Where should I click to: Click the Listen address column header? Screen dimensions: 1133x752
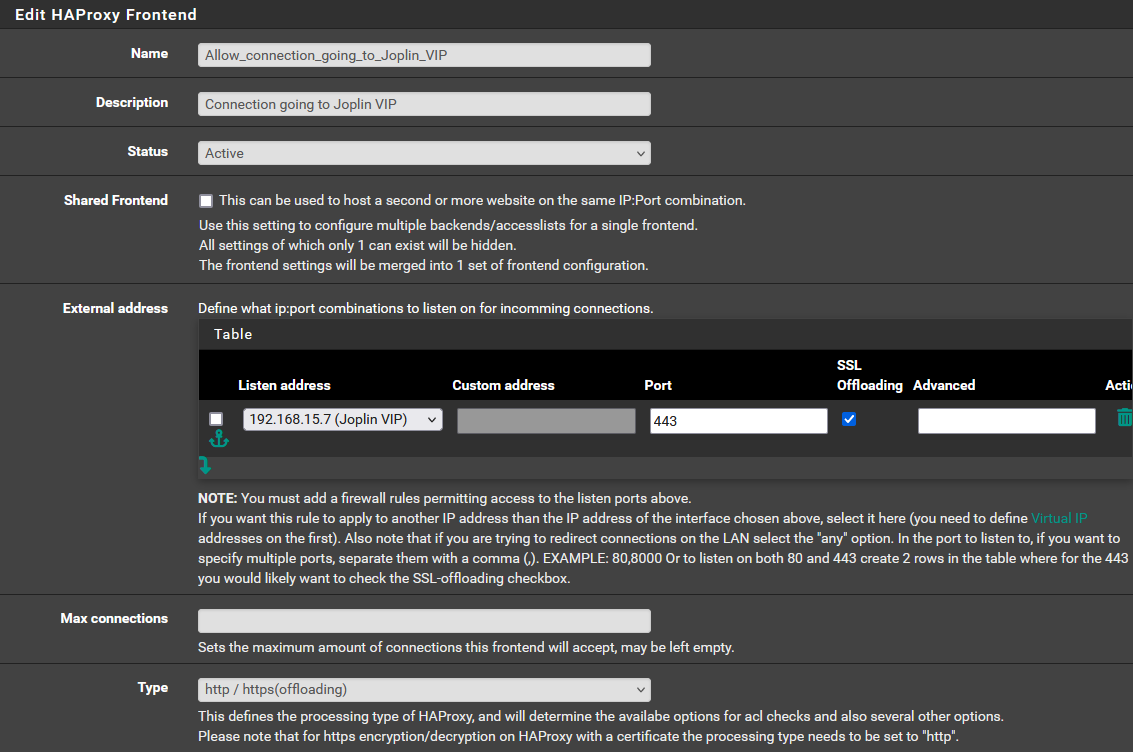coord(284,385)
